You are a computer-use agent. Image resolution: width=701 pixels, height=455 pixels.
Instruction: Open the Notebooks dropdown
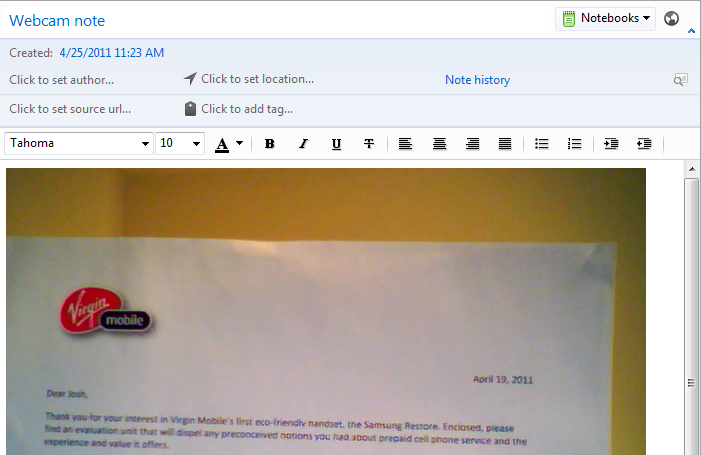click(605, 19)
